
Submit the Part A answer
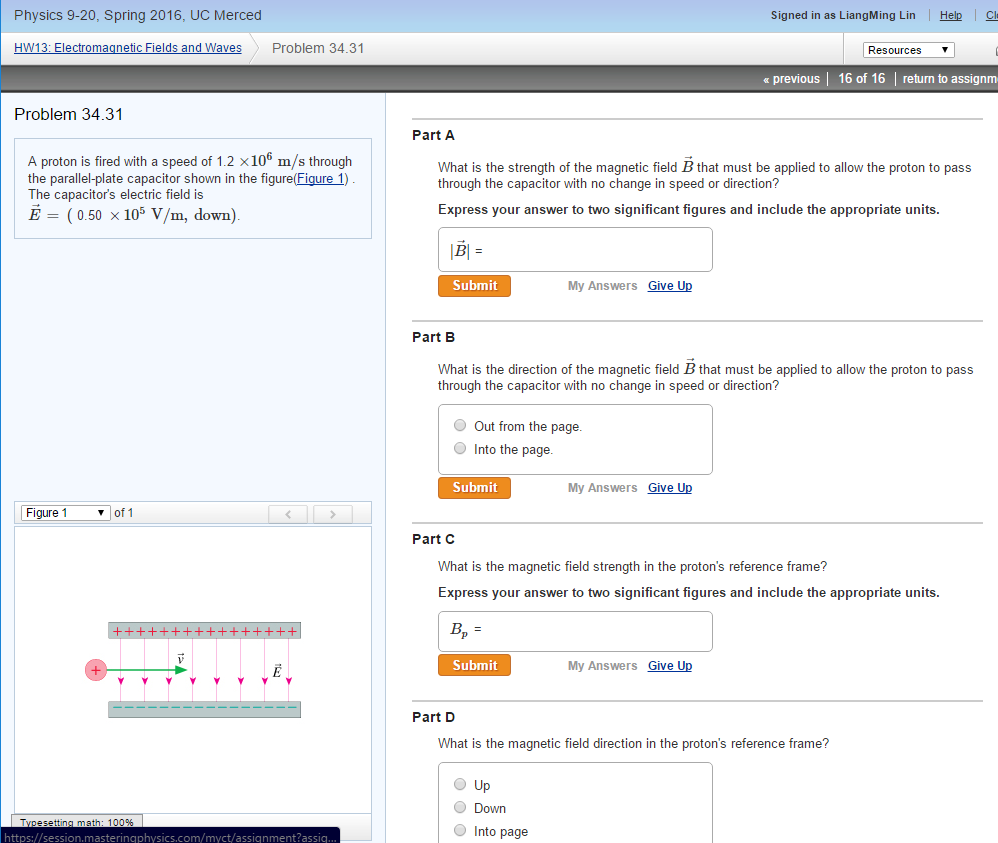tap(474, 285)
